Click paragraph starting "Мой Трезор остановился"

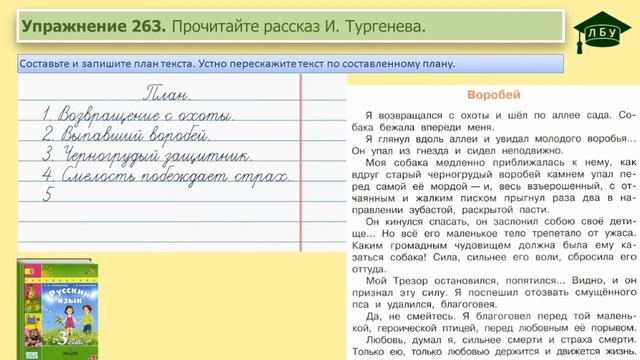point(494,293)
